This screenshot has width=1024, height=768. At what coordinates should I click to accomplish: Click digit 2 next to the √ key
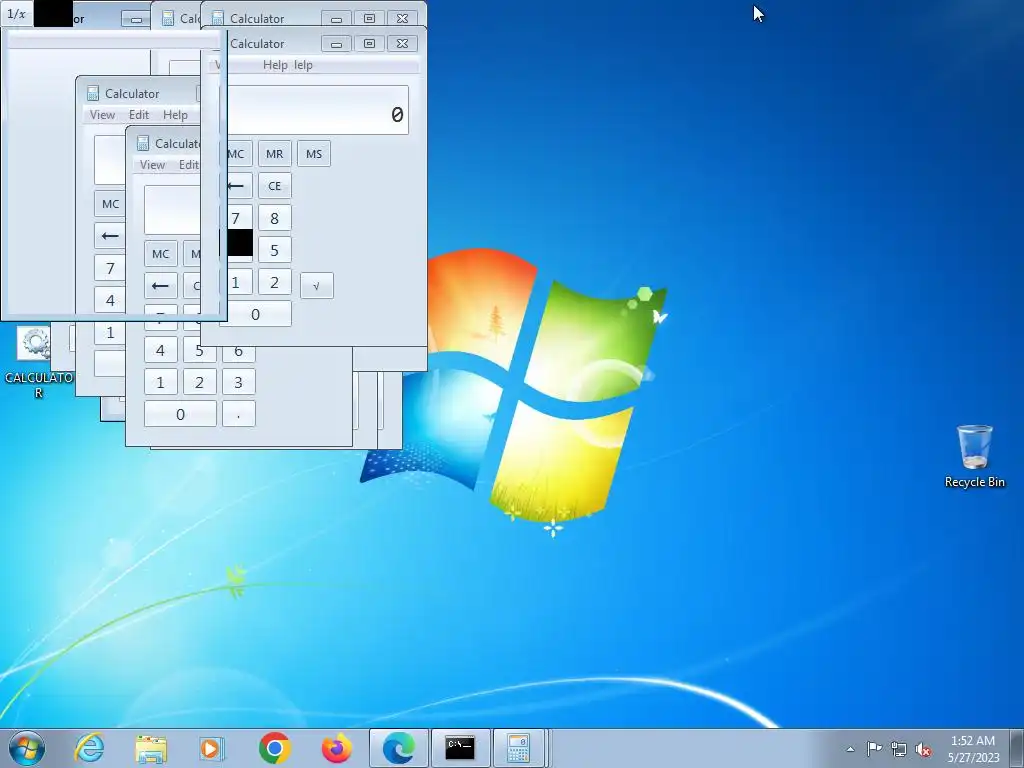point(274,282)
